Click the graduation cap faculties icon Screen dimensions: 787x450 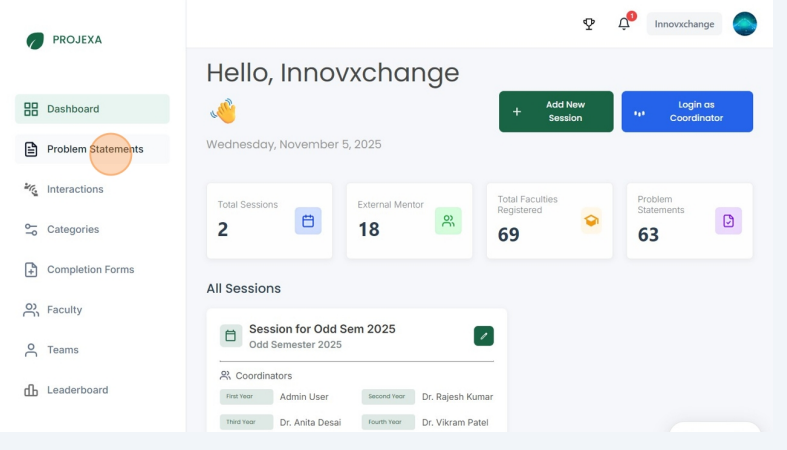591,221
